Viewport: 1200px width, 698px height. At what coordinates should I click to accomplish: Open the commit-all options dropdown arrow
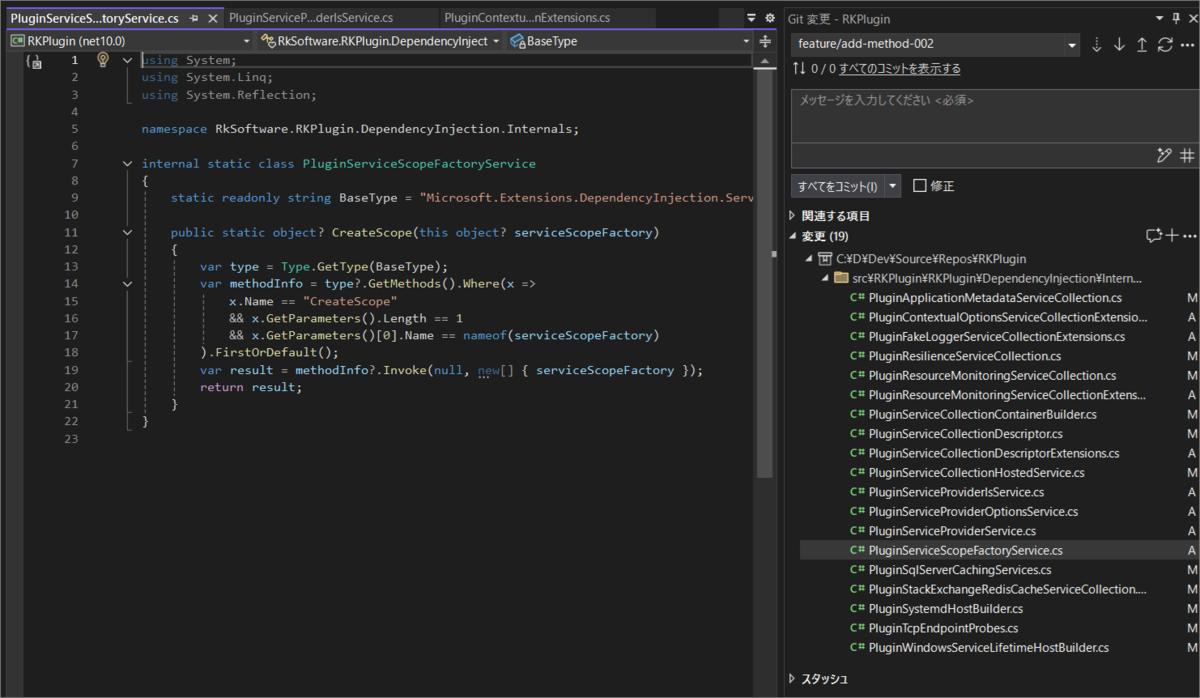(x=893, y=186)
